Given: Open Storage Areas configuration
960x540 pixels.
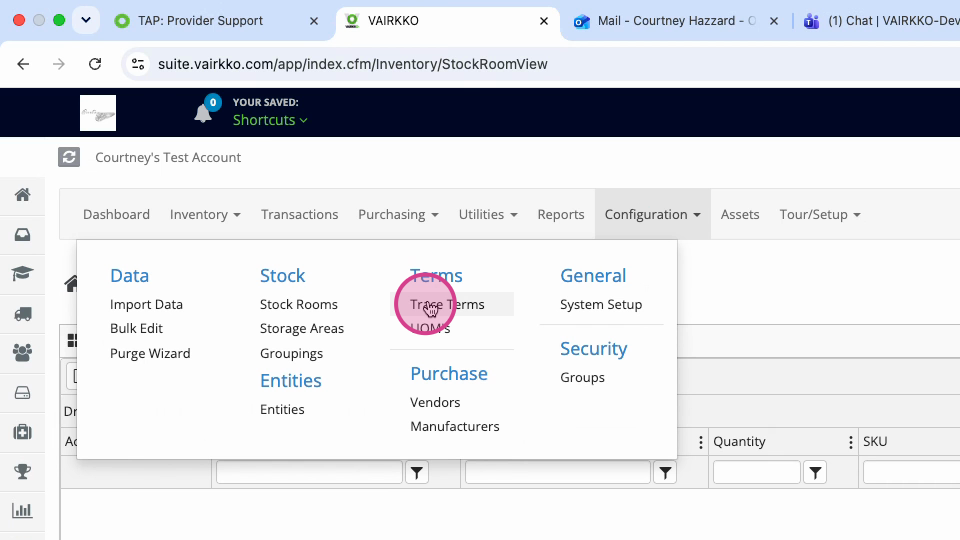Looking at the screenshot, I should (x=302, y=328).
